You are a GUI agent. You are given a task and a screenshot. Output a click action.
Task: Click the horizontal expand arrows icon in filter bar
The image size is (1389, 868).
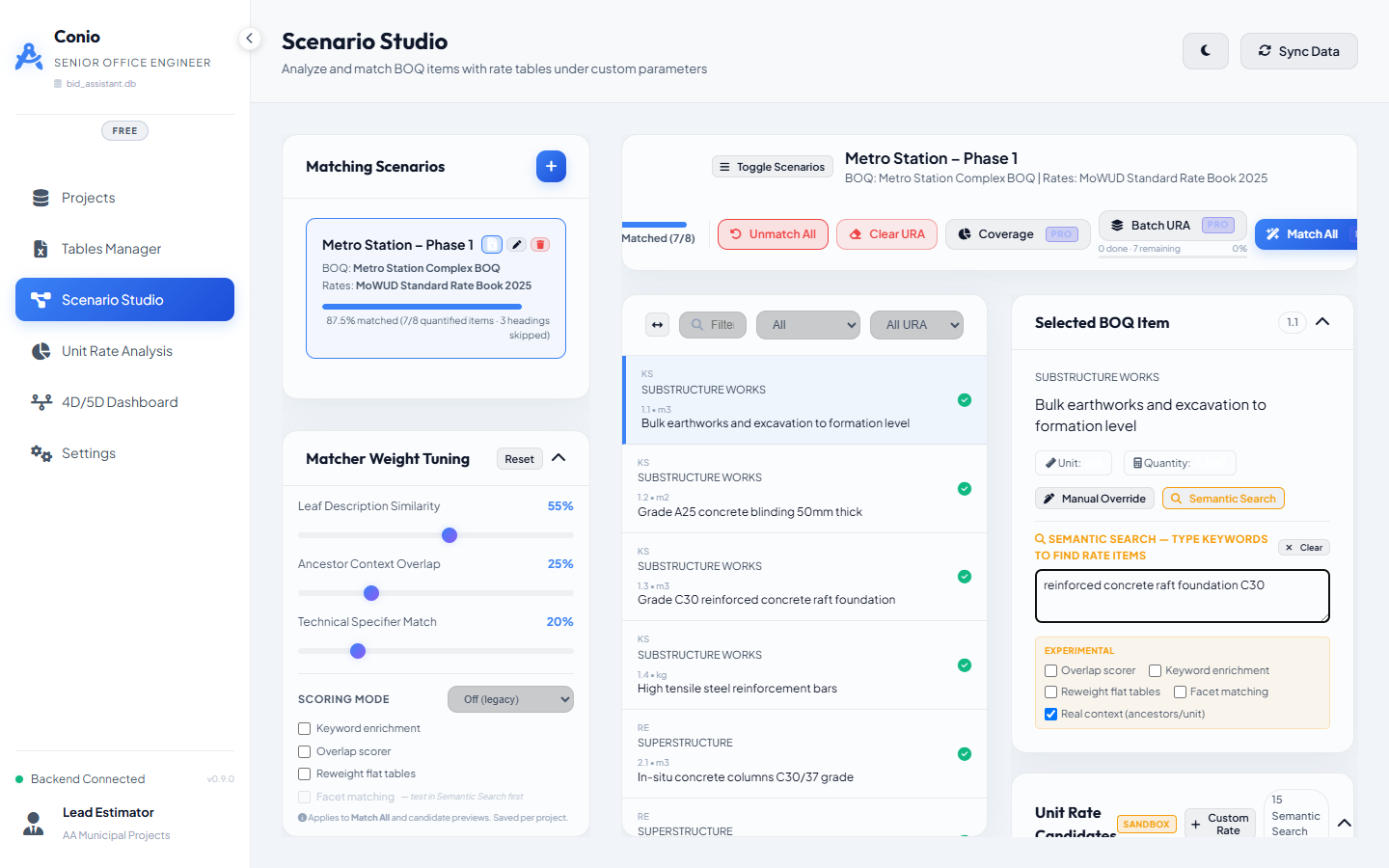[x=658, y=325]
